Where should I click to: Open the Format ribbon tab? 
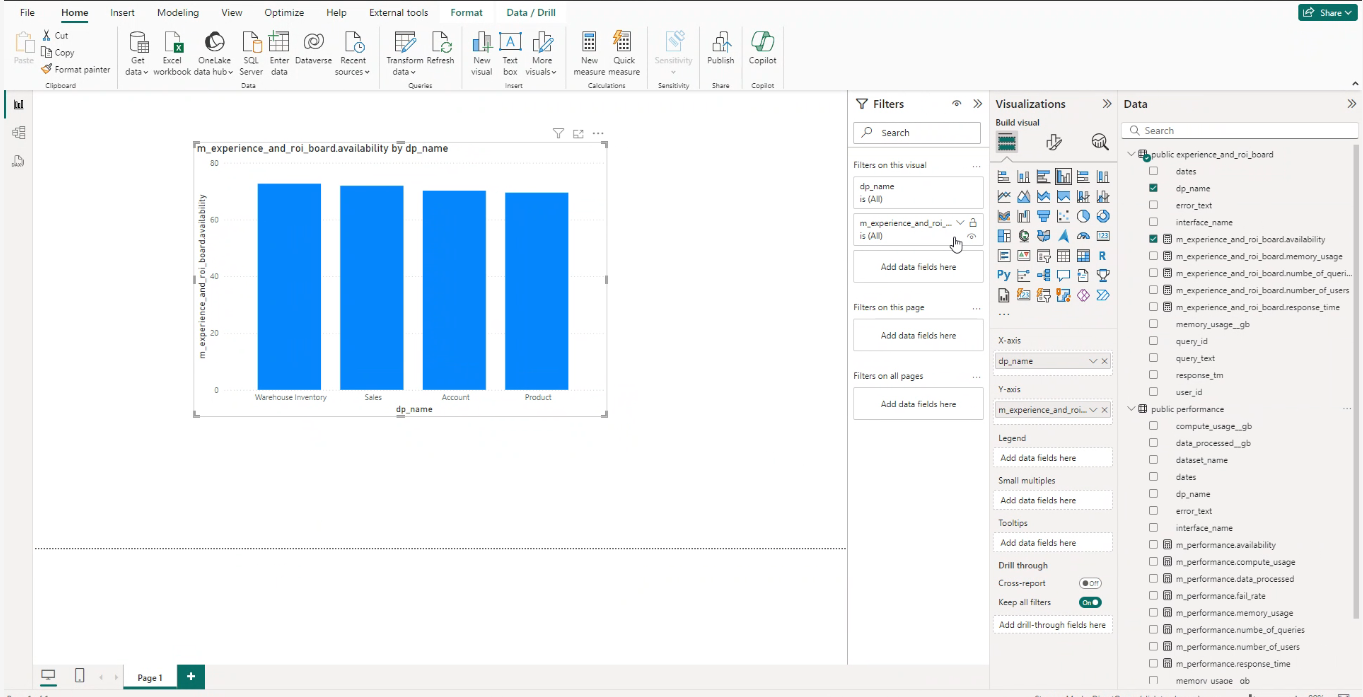click(466, 13)
